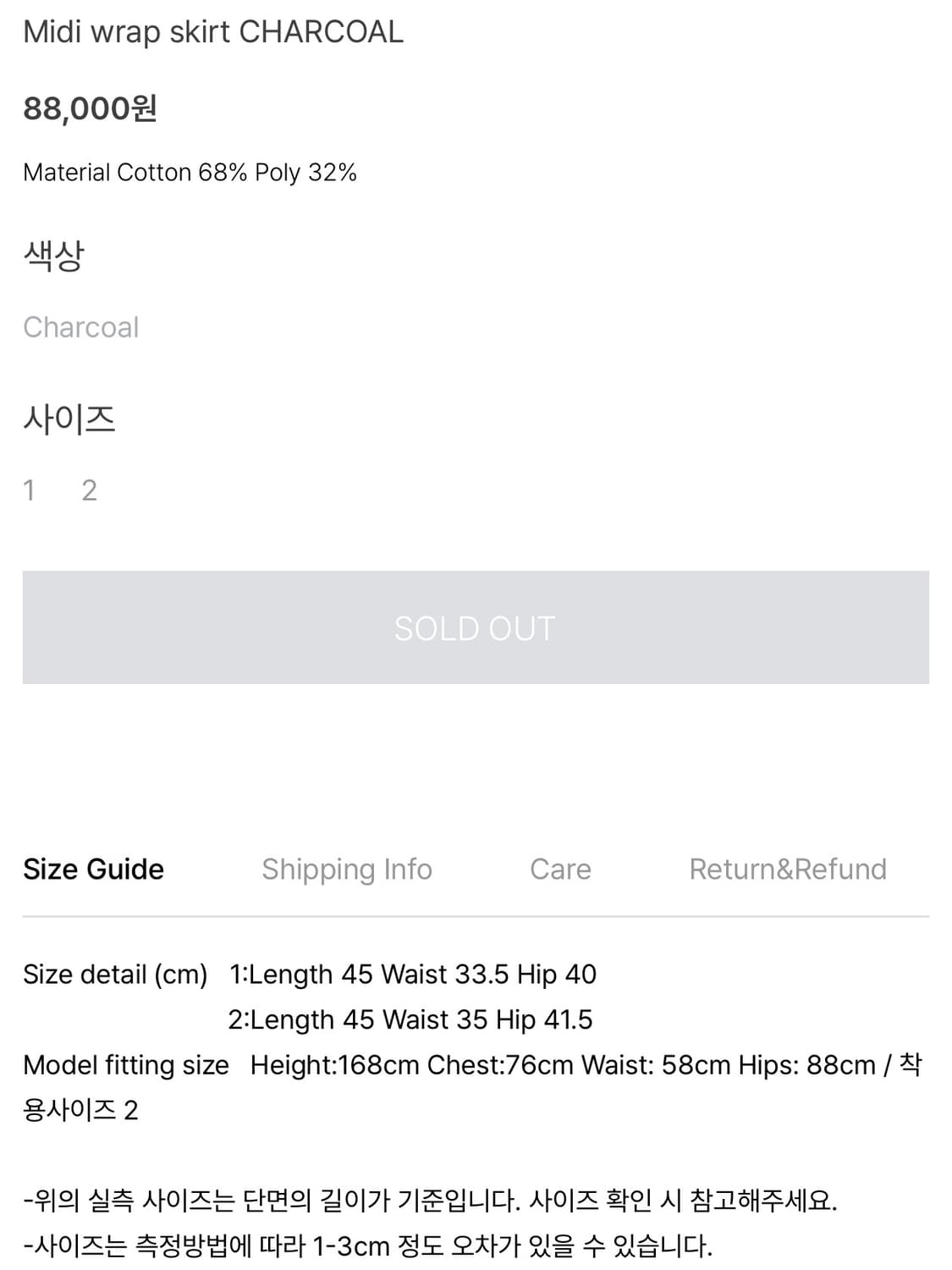Click the size 1 Length 45 Waist 33.5 line
This screenshot has width=952, height=1270.
413,975
